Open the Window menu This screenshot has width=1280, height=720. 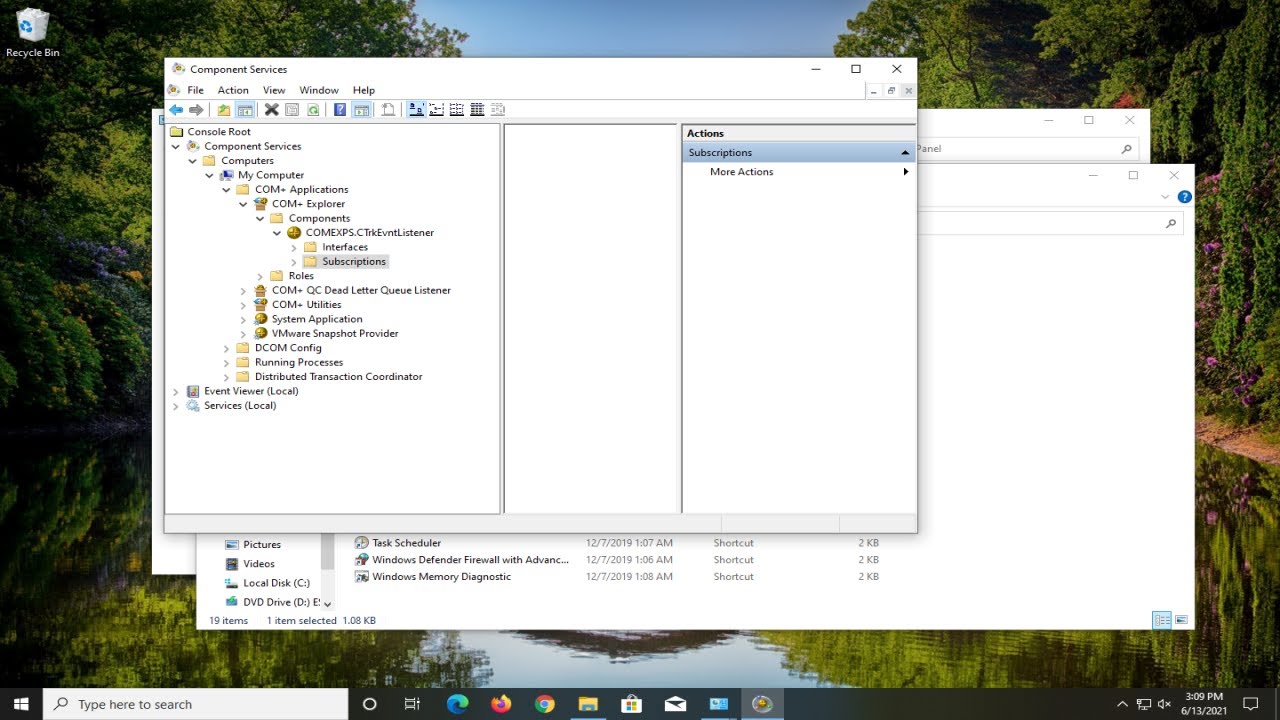(319, 90)
